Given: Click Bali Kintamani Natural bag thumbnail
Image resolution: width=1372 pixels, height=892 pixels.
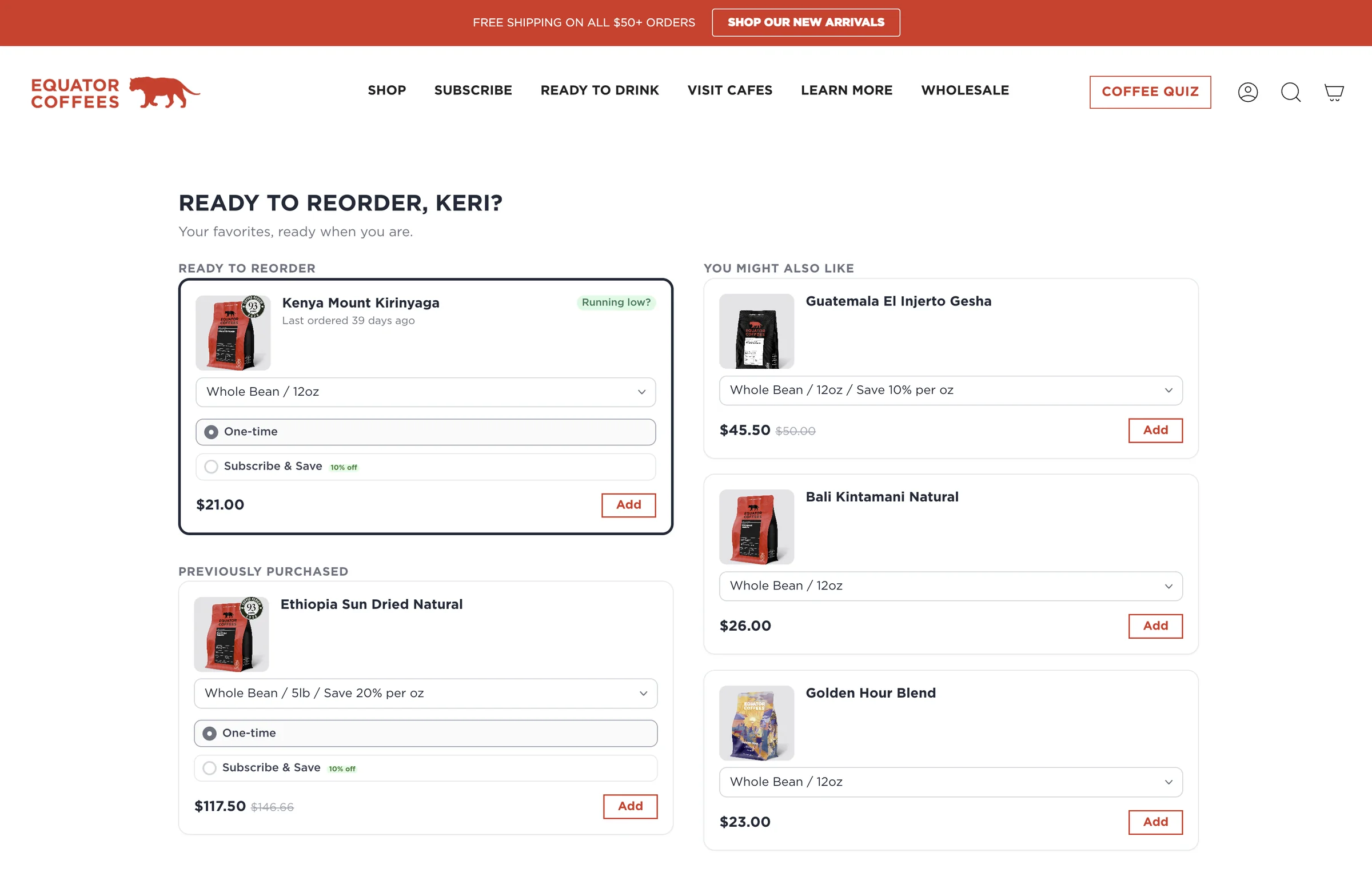Looking at the screenshot, I should [x=756, y=527].
